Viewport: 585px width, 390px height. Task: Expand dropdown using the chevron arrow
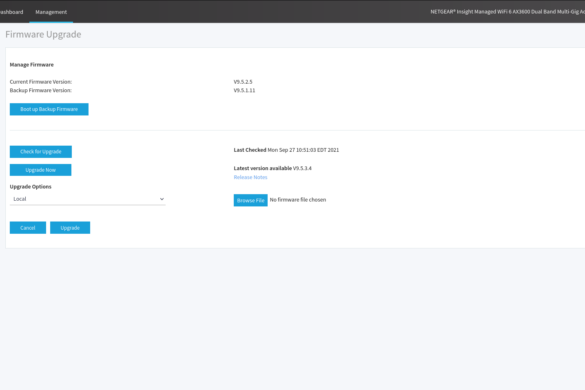pos(162,199)
